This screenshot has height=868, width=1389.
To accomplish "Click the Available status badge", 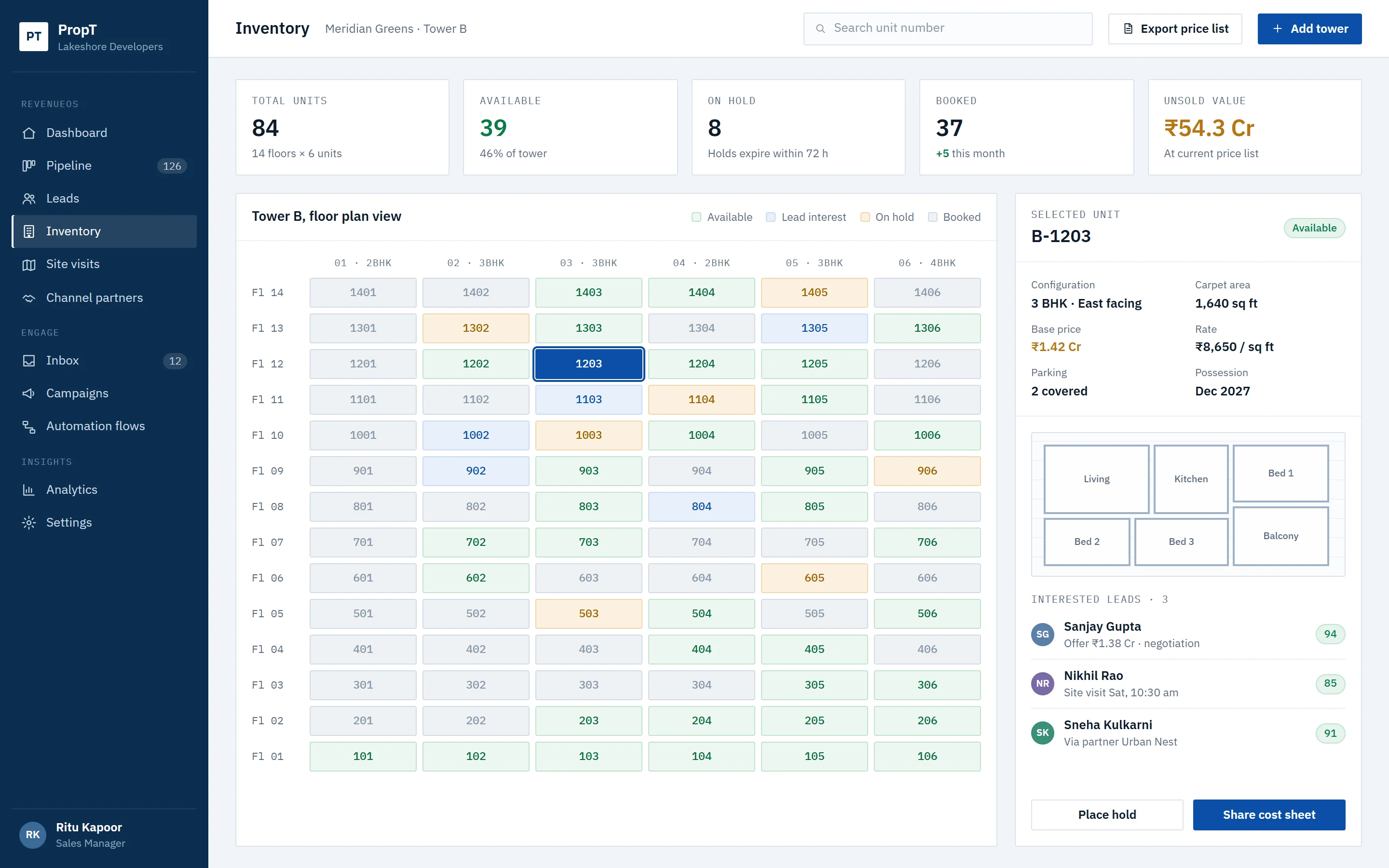I will point(1314,228).
